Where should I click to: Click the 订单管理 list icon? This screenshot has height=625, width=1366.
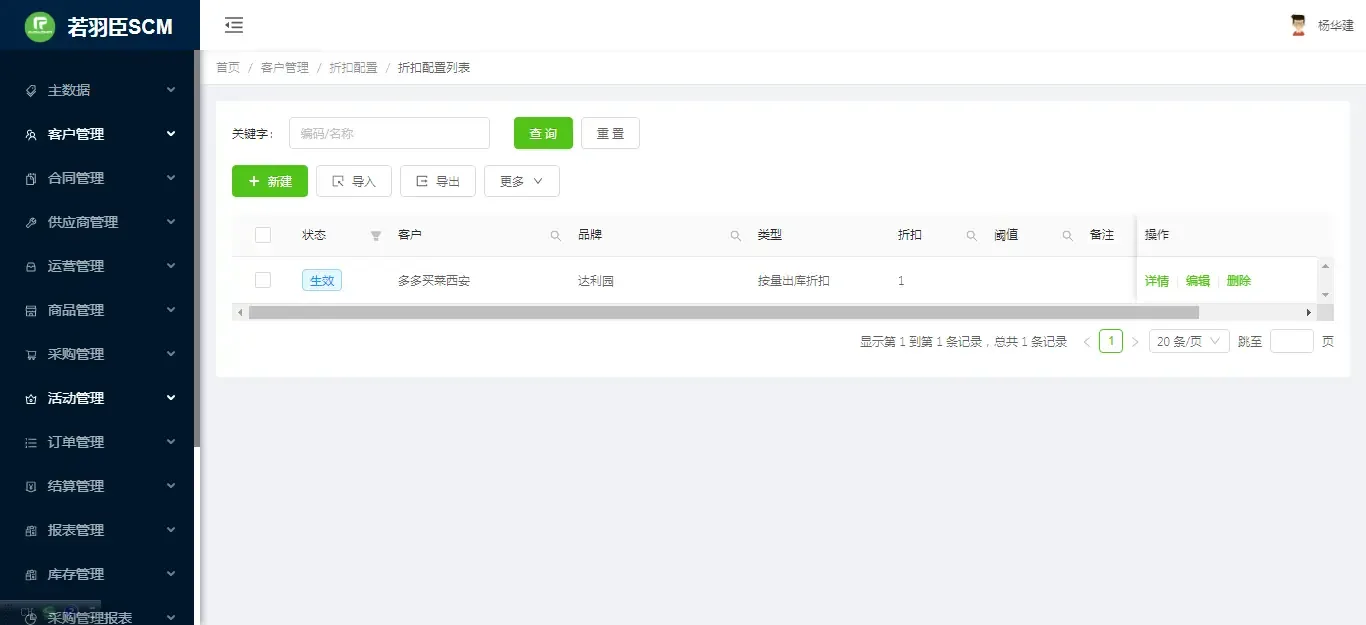[31, 442]
